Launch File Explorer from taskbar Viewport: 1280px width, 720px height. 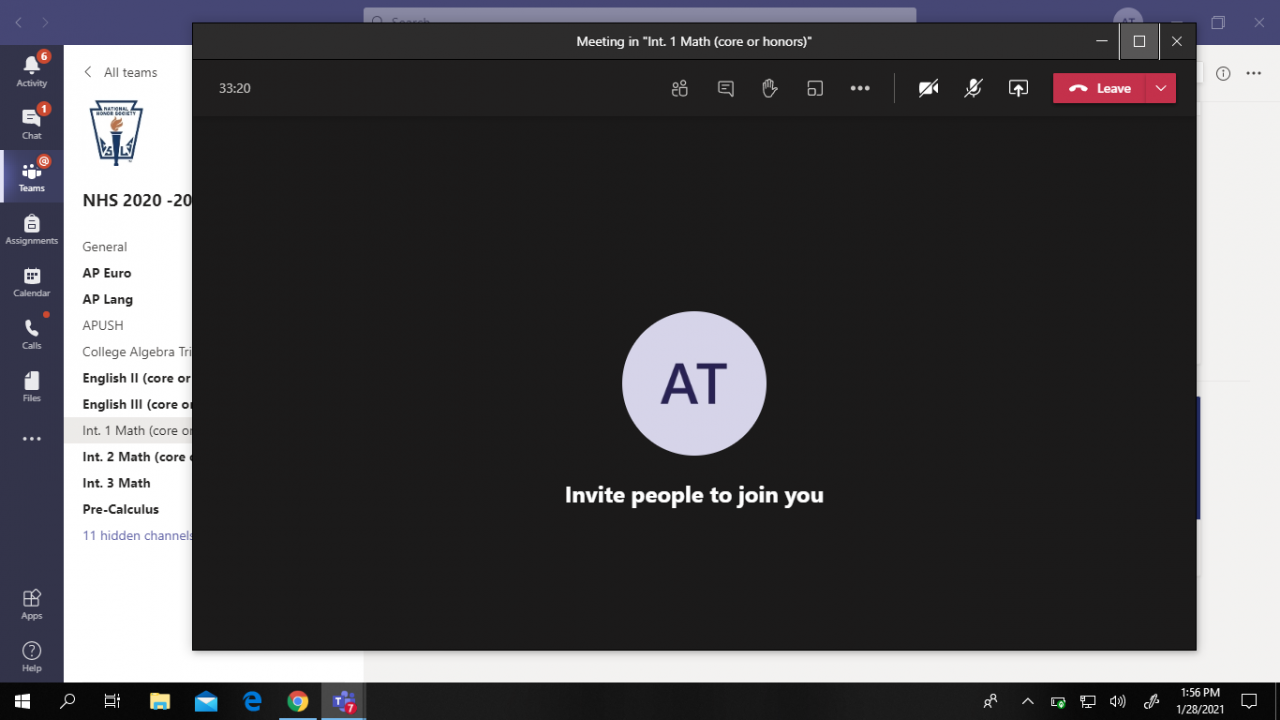160,701
